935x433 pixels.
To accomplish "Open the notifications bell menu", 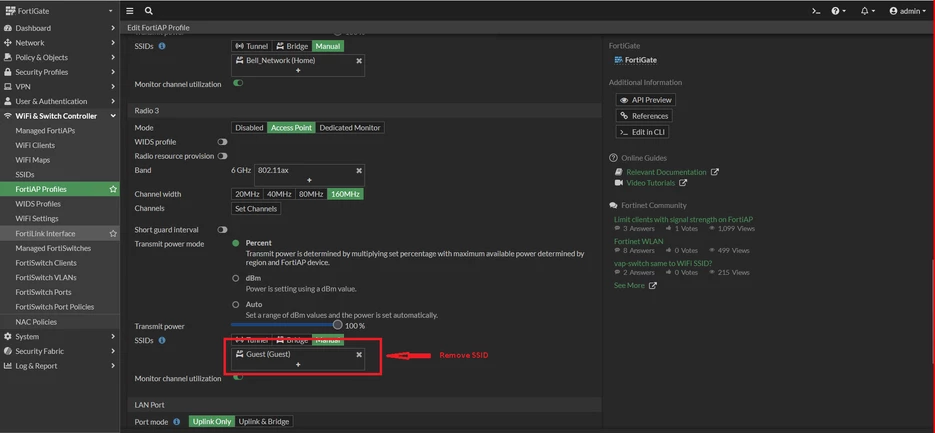I will click(868, 11).
